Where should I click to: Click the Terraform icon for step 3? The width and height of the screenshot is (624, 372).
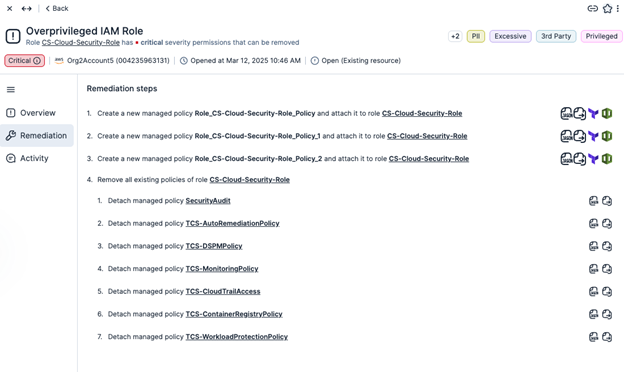click(x=593, y=159)
